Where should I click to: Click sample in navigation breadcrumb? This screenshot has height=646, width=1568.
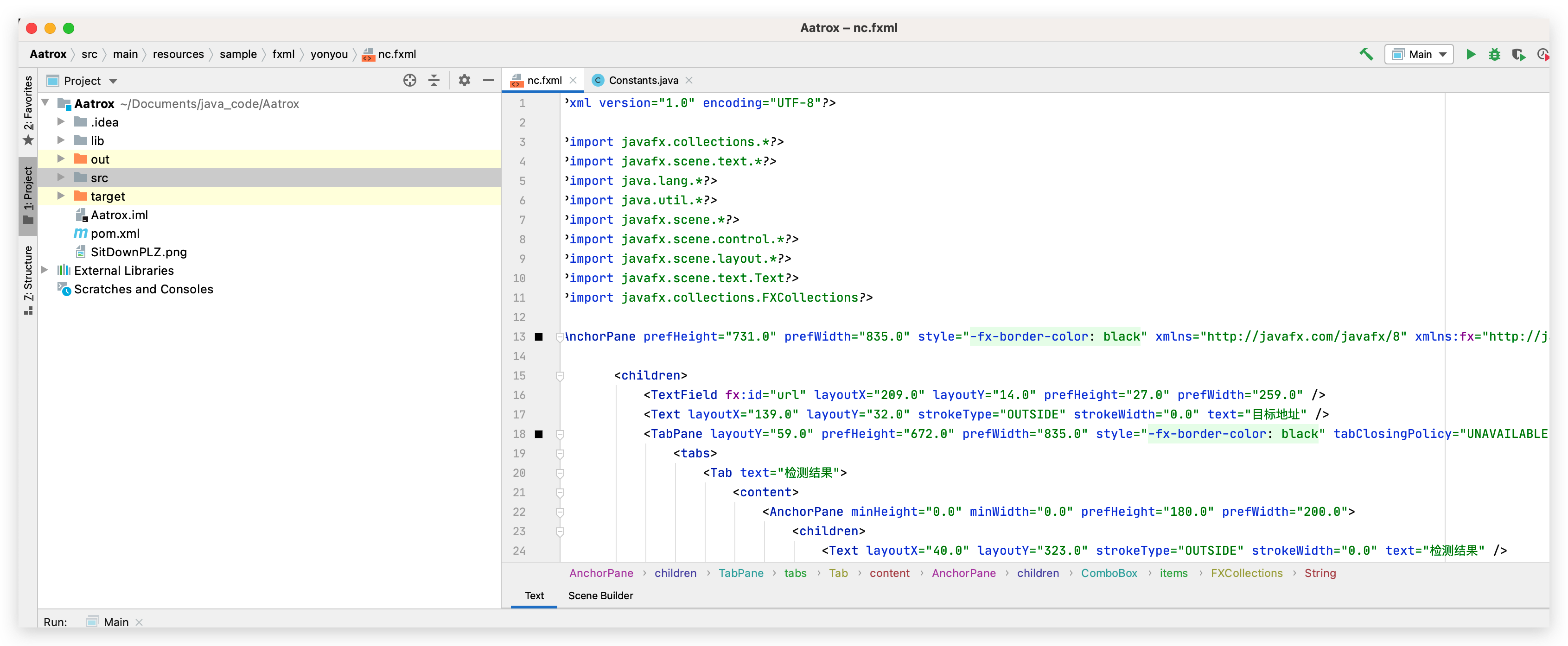pos(238,54)
